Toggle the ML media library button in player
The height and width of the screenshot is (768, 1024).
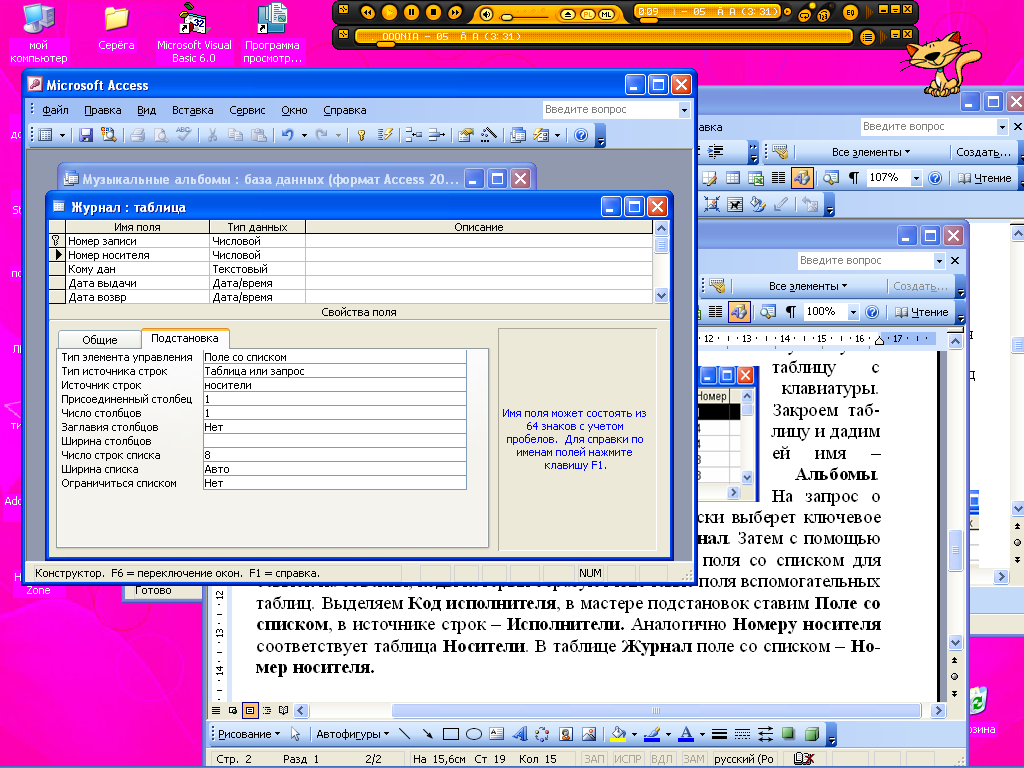point(607,14)
